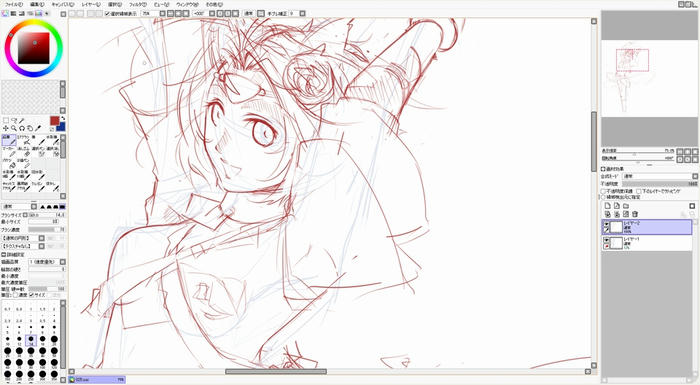Select the レイヤー1 layer row
This screenshot has height=385, width=700.
click(x=647, y=243)
